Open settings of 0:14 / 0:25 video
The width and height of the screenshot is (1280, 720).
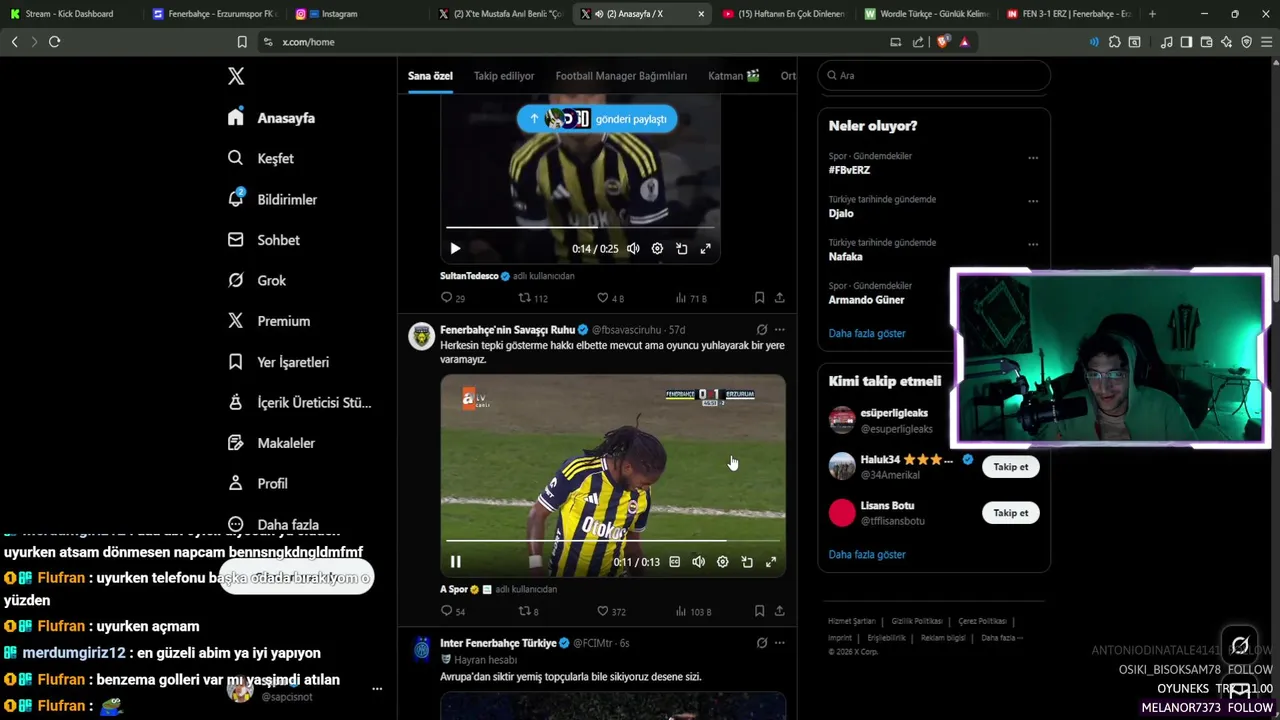(657, 249)
